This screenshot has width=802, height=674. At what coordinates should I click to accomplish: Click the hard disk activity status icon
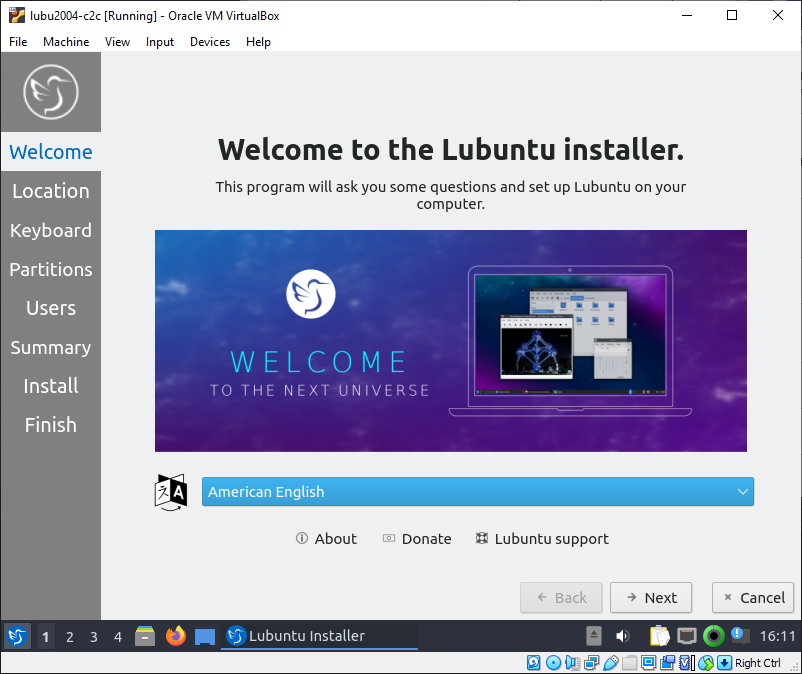(x=535, y=663)
